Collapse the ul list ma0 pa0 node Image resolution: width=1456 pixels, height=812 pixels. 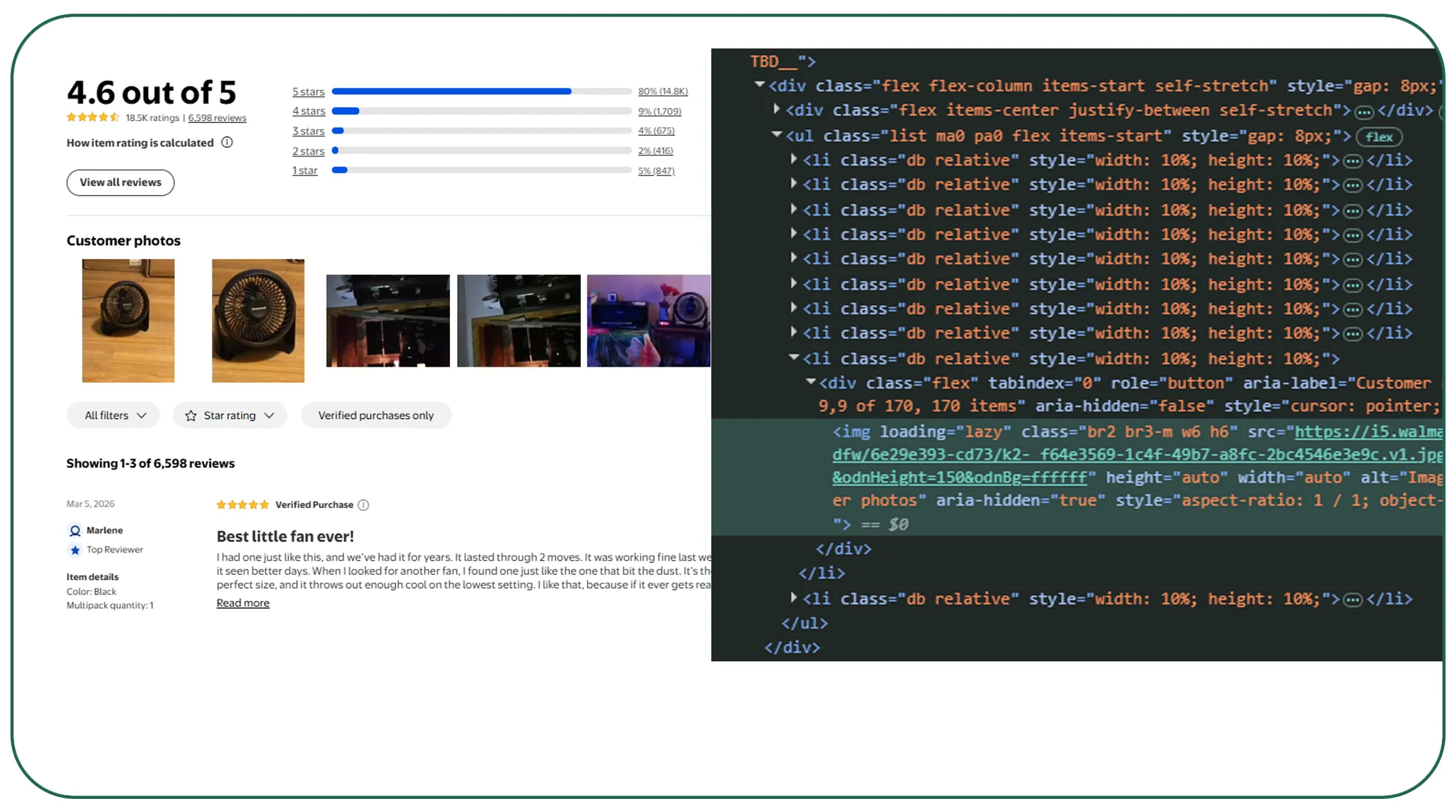777,134
